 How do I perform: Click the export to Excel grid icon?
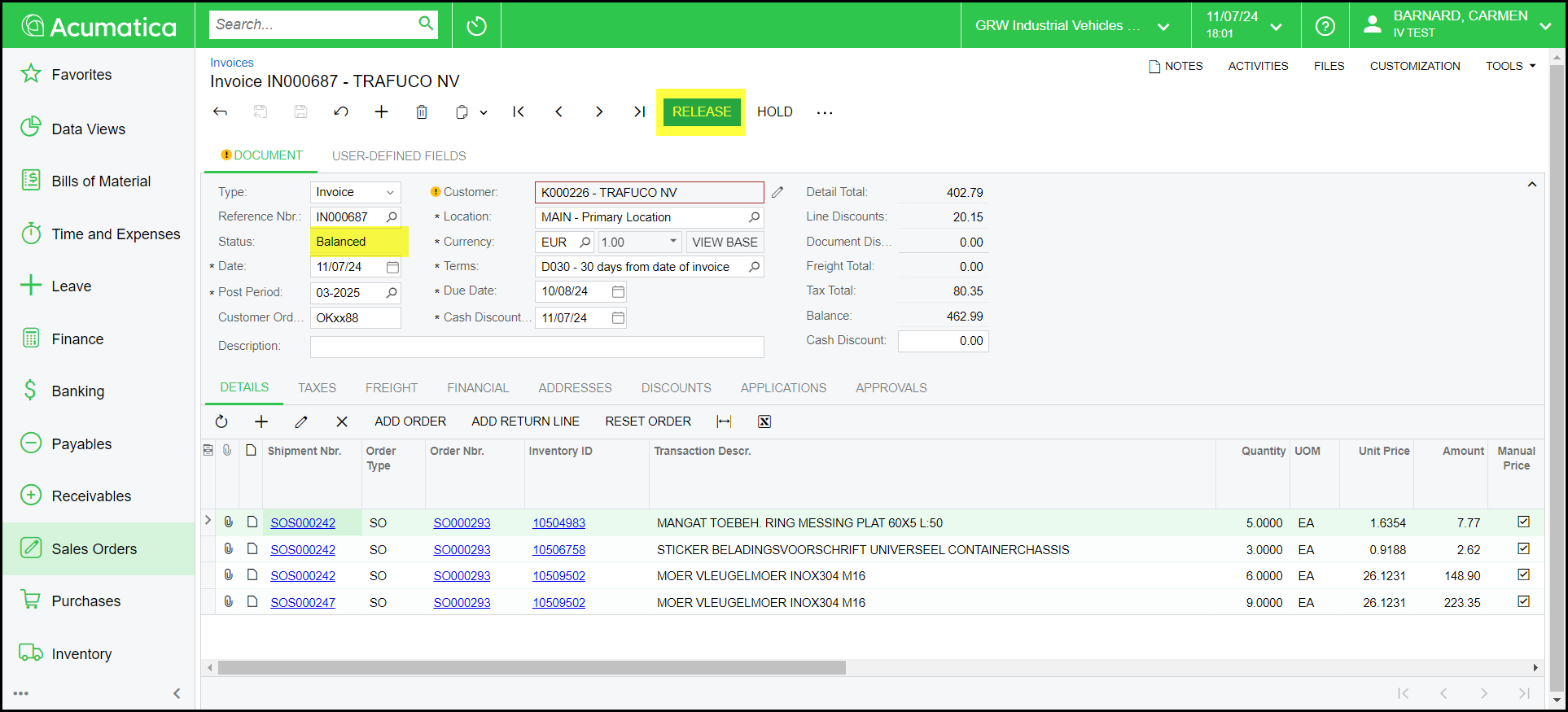coord(764,422)
